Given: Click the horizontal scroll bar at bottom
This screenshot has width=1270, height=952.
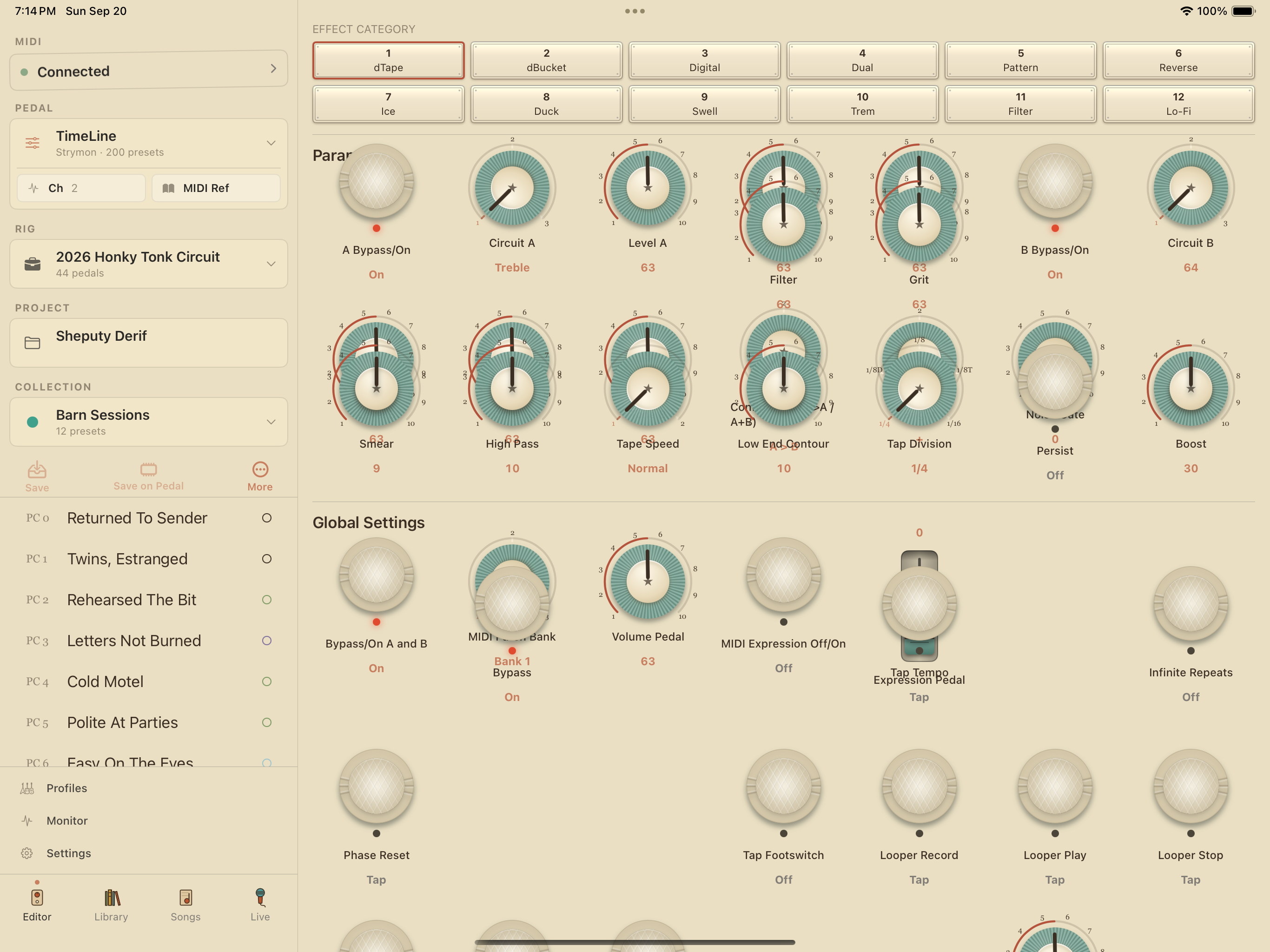Looking at the screenshot, I should 635,942.
